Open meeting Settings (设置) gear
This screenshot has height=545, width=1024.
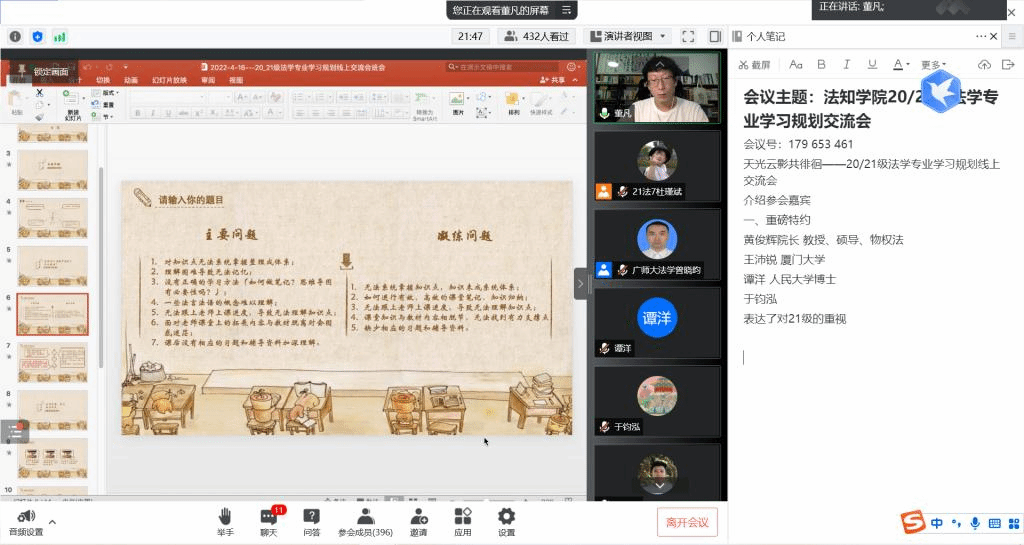pyautogui.click(x=506, y=521)
